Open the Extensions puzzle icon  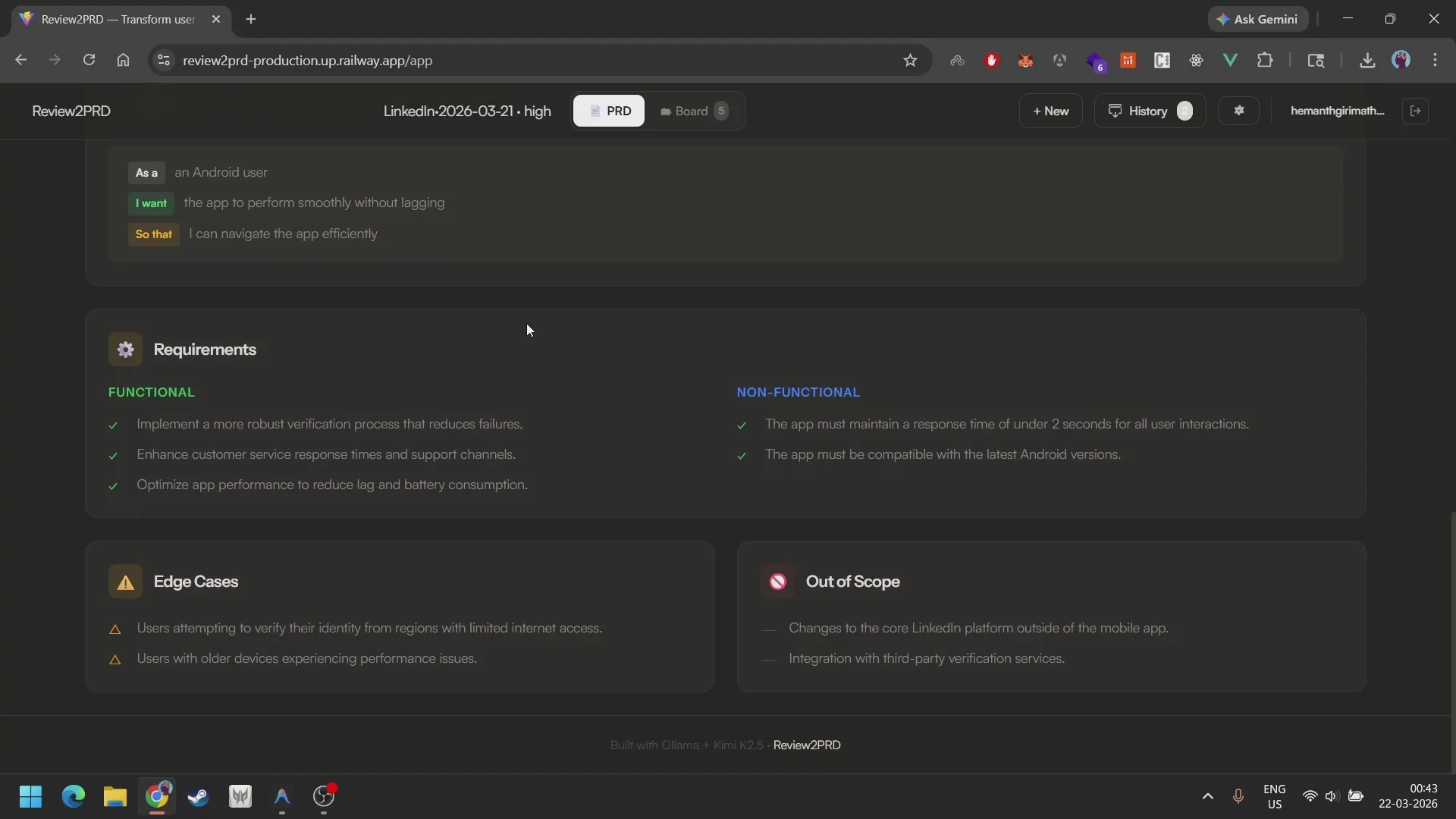(1264, 61)
